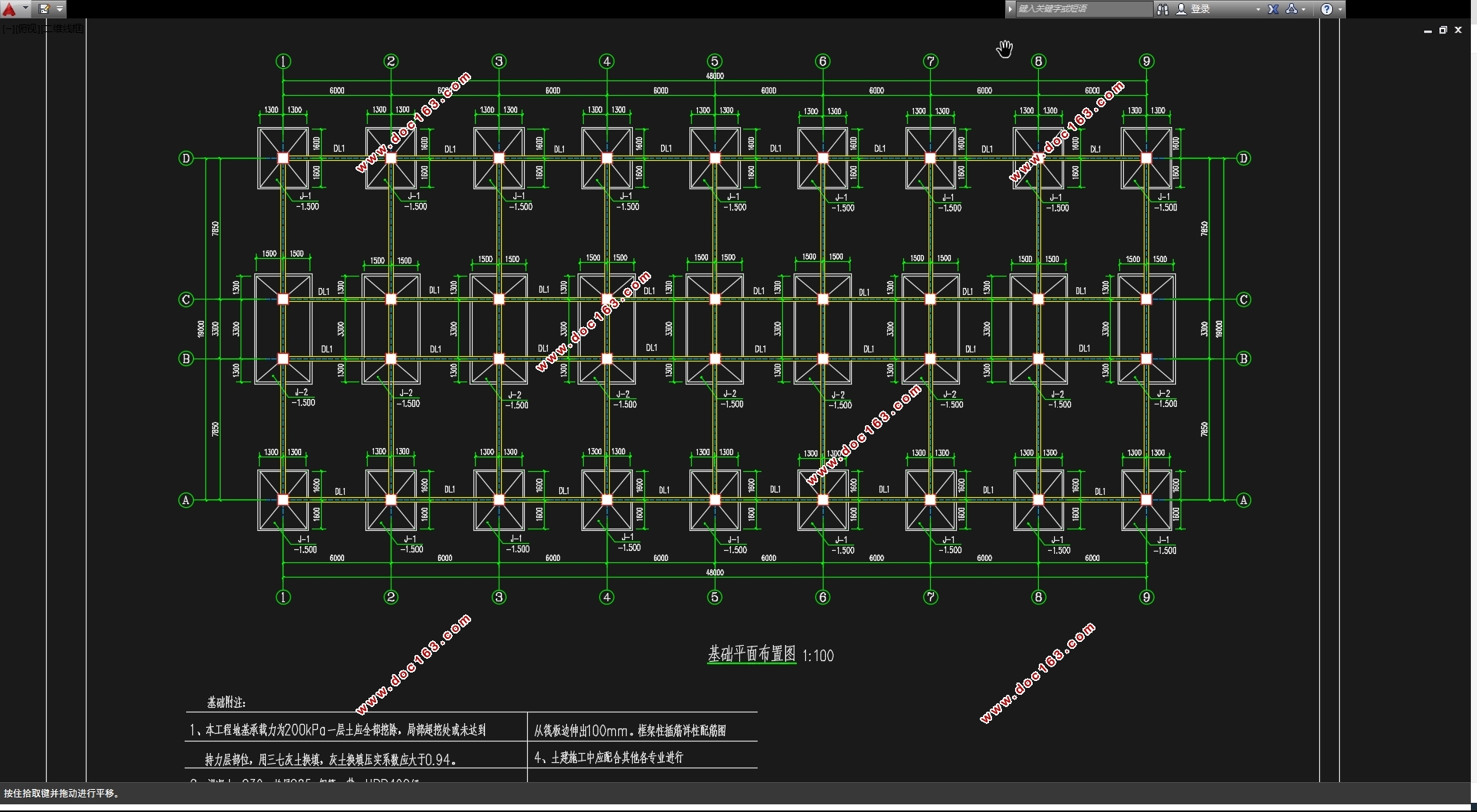Viewport: 1477px width, 812px height.
Task: Restore down the drawing window
Action: coord(1443,31)
